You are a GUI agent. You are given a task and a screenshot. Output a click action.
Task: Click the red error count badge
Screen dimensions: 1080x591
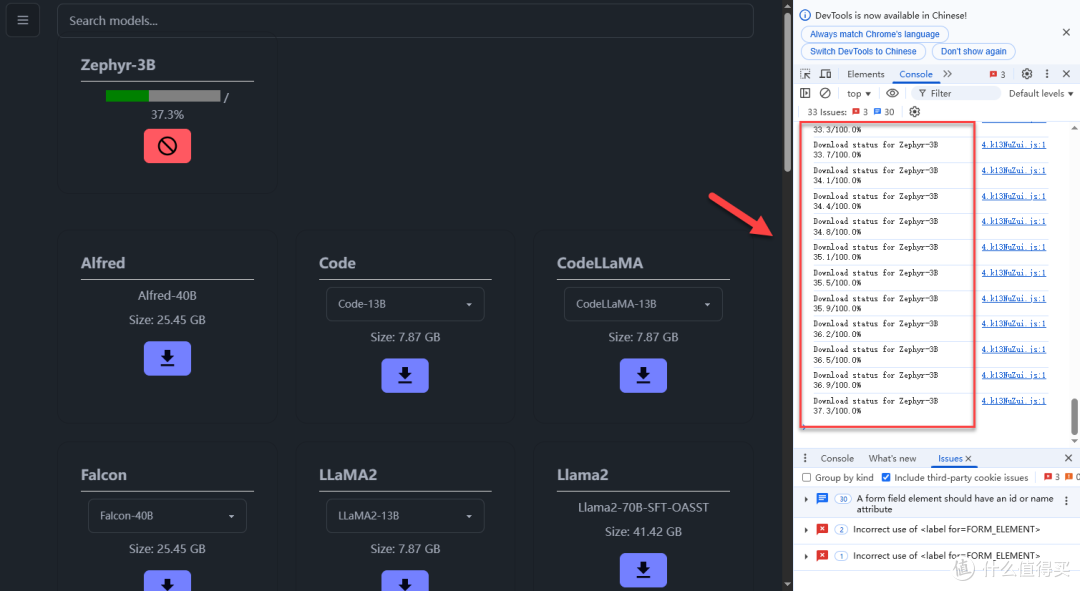point(997,74)
